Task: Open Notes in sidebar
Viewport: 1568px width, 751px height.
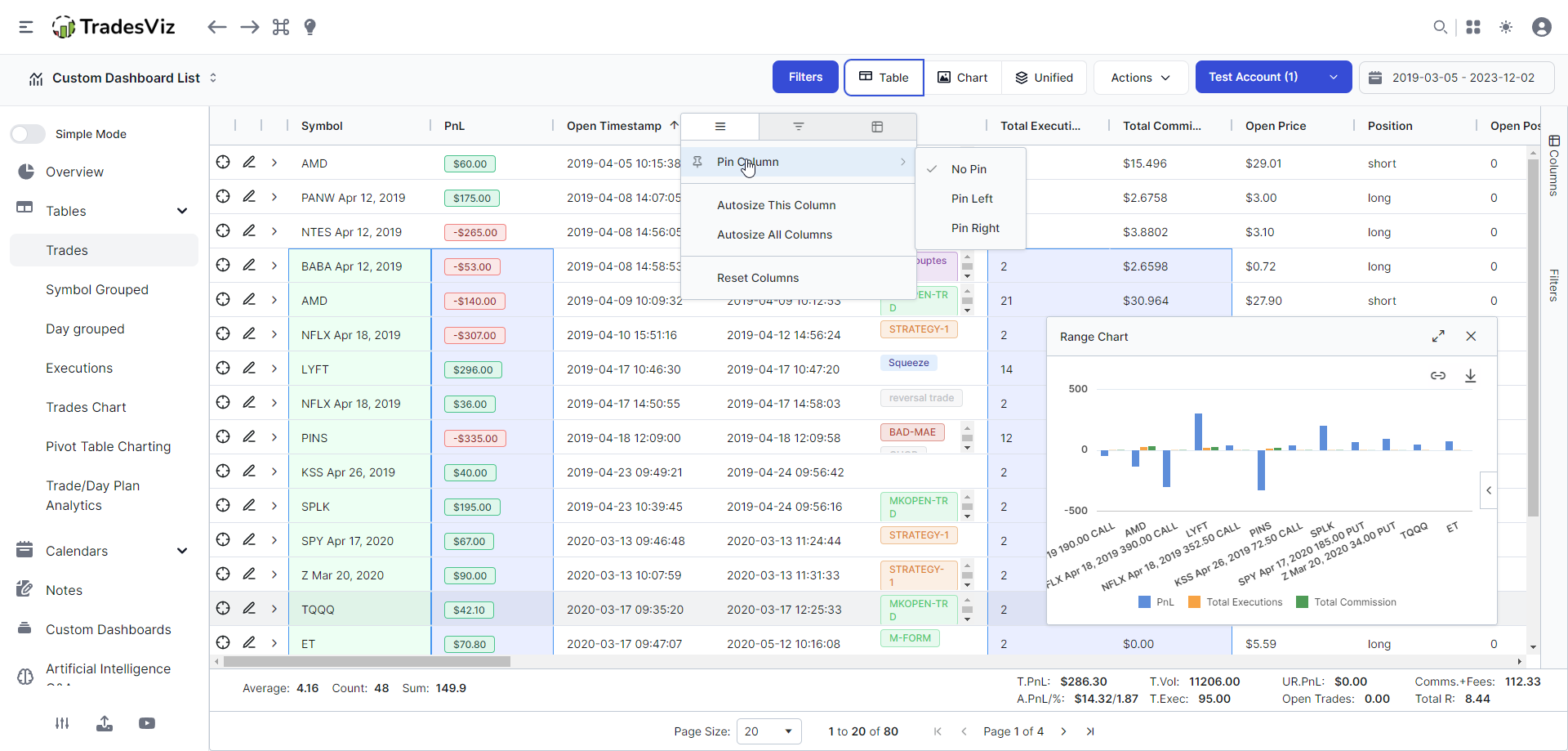Action: [64, 590]
